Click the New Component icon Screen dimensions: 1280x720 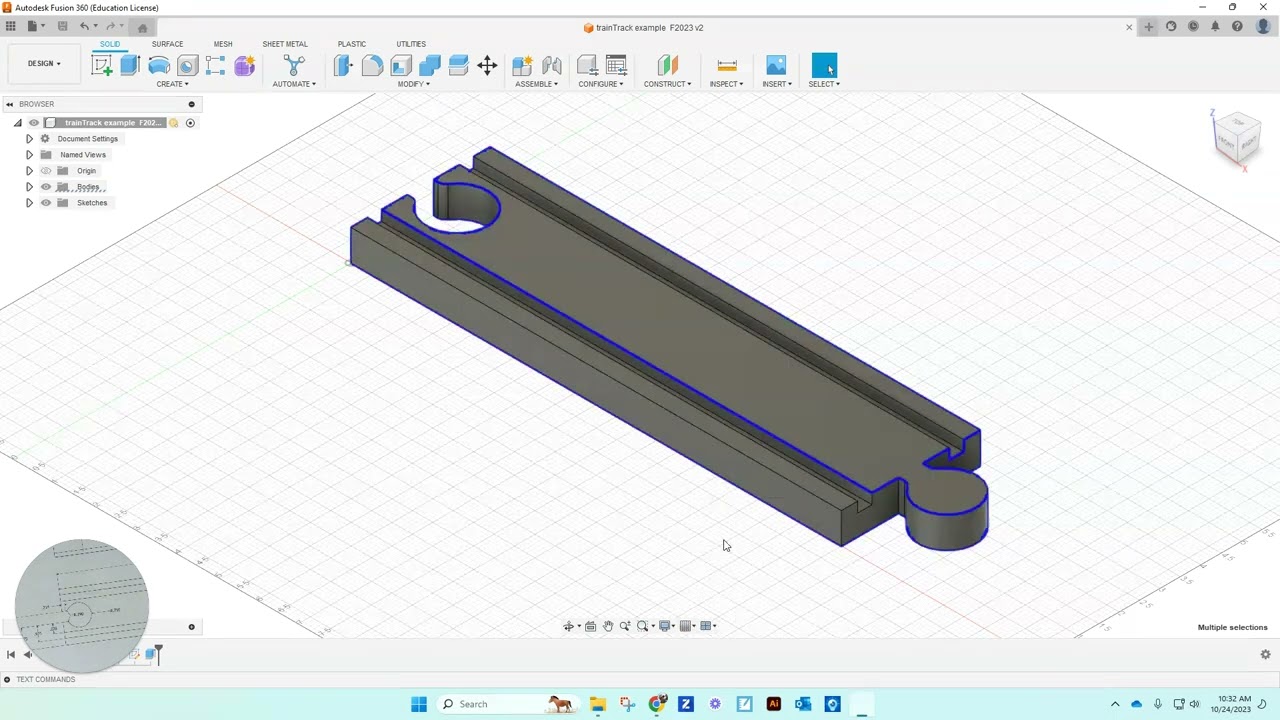point(522,66)
